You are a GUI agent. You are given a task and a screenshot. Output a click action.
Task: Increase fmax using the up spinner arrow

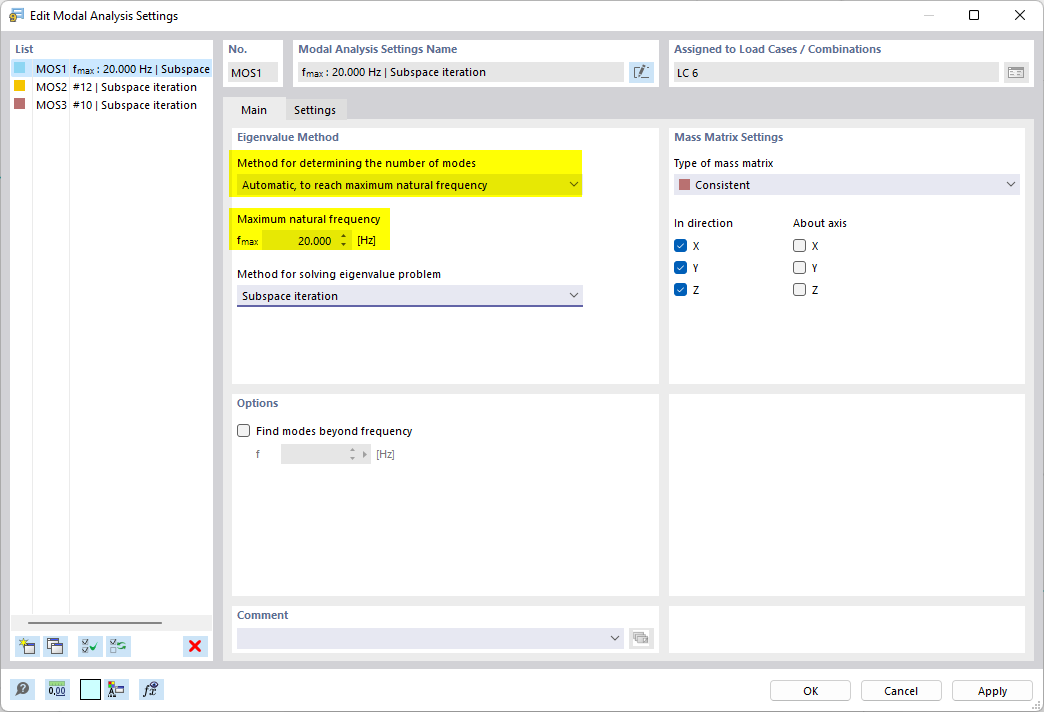344,236
